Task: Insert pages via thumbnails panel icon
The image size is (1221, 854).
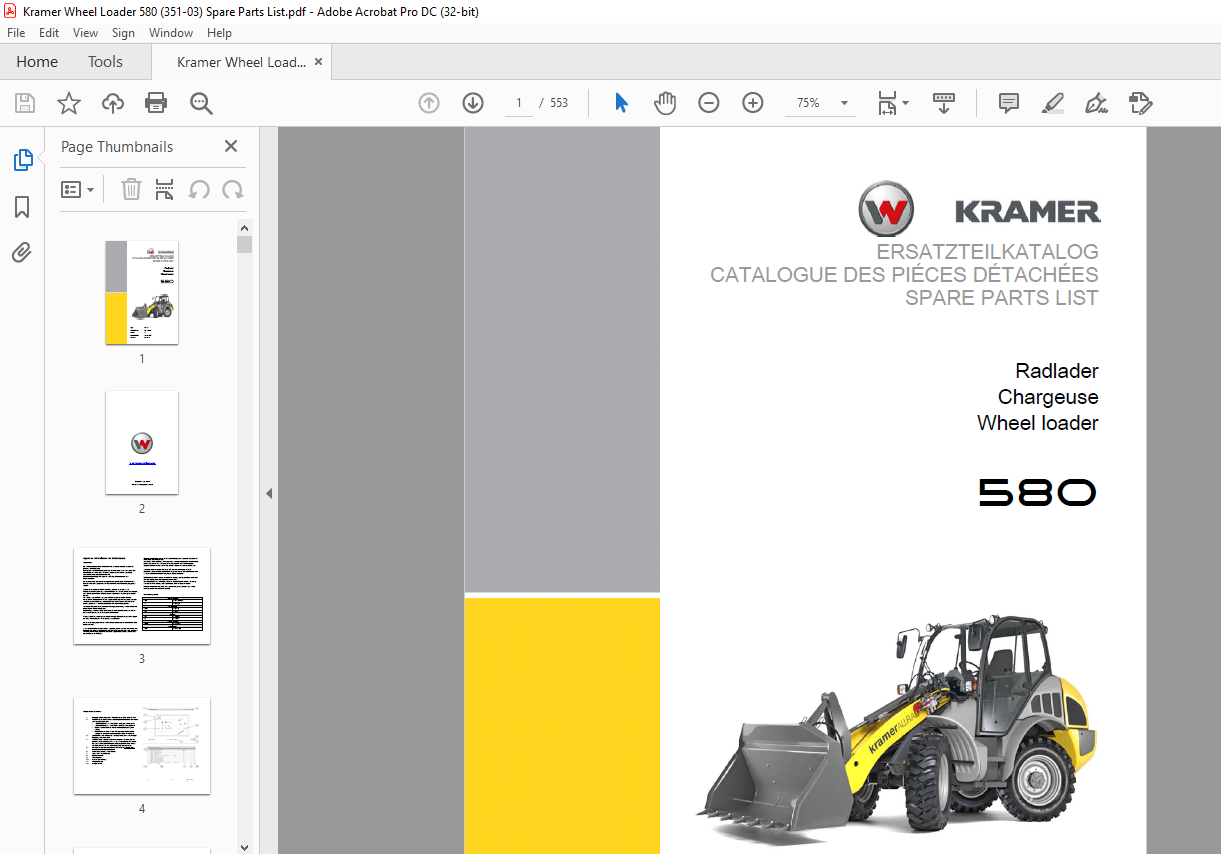Action: click(x=165, y=189)
